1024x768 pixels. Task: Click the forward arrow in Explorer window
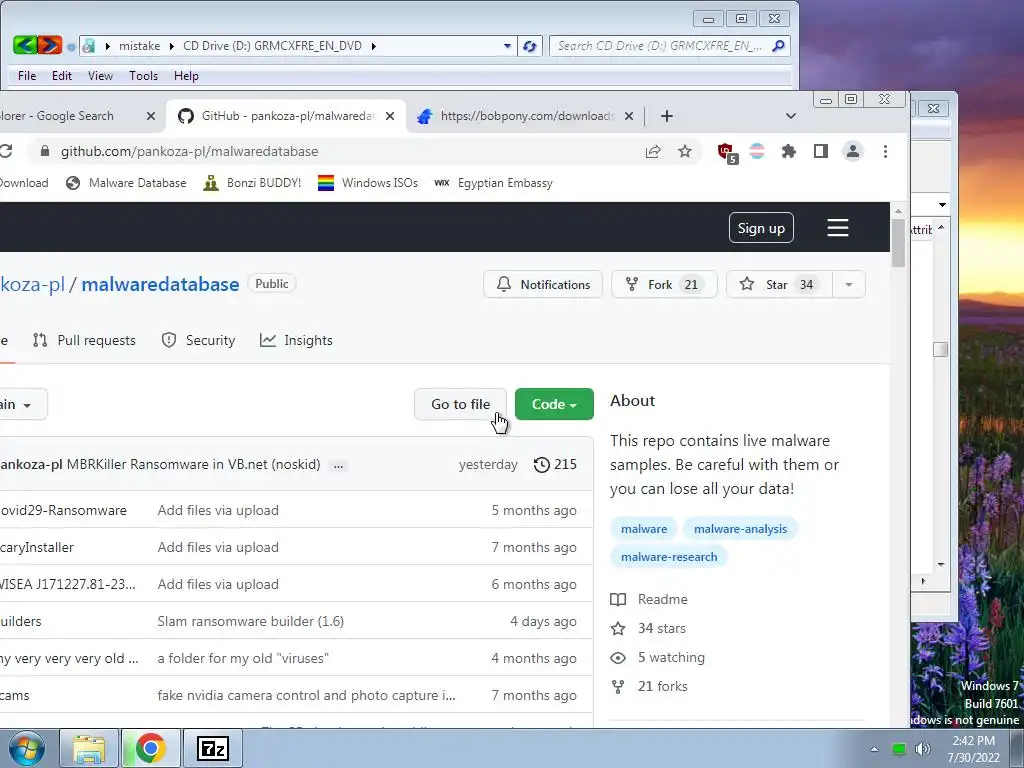(x=50, y=45)
